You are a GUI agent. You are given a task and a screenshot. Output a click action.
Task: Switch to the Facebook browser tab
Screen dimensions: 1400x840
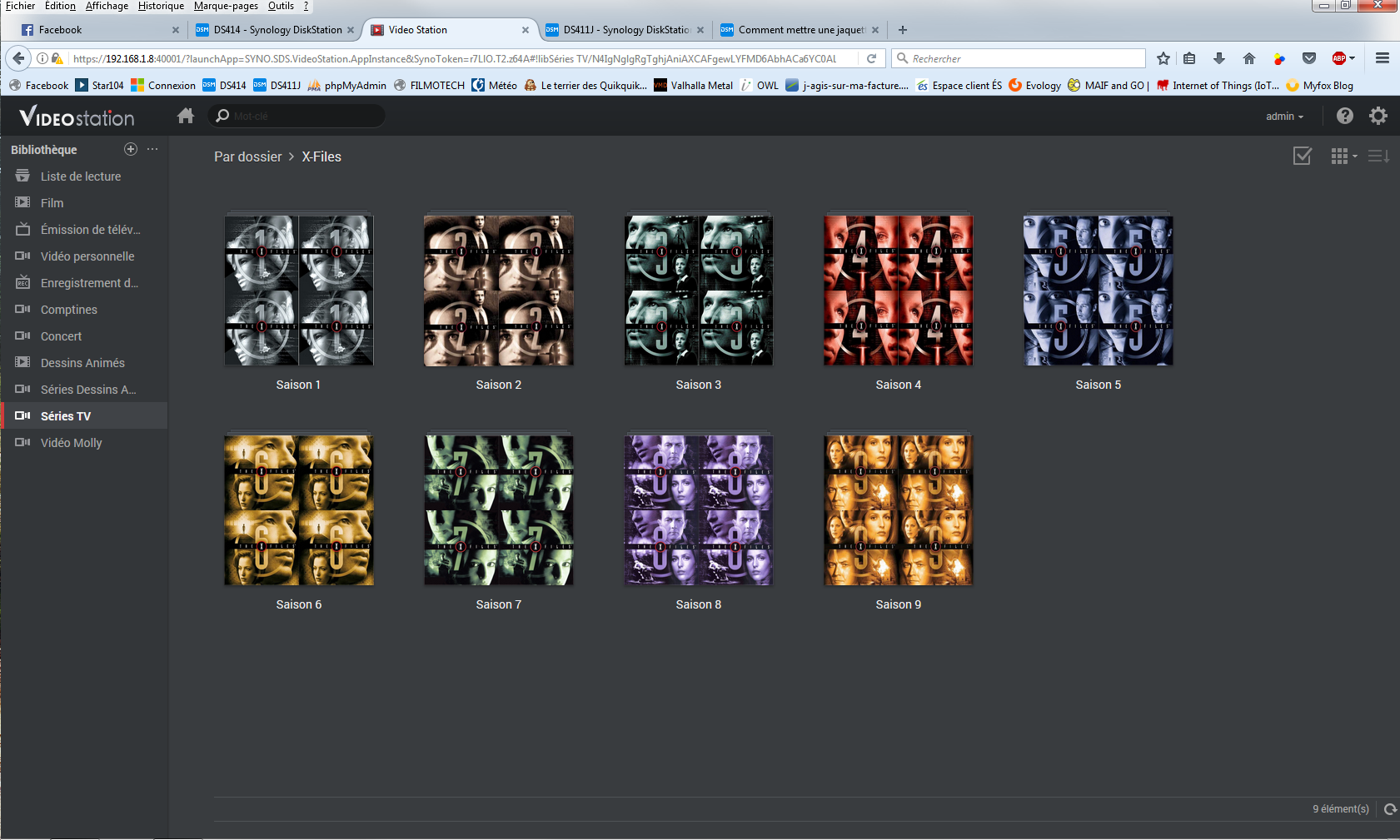click(x=98, y=30)
